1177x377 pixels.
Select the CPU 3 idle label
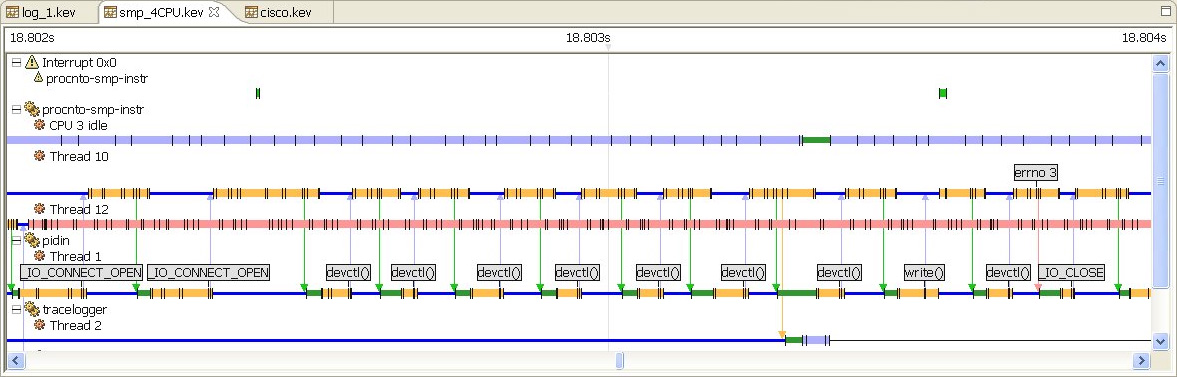coord(78,125)
